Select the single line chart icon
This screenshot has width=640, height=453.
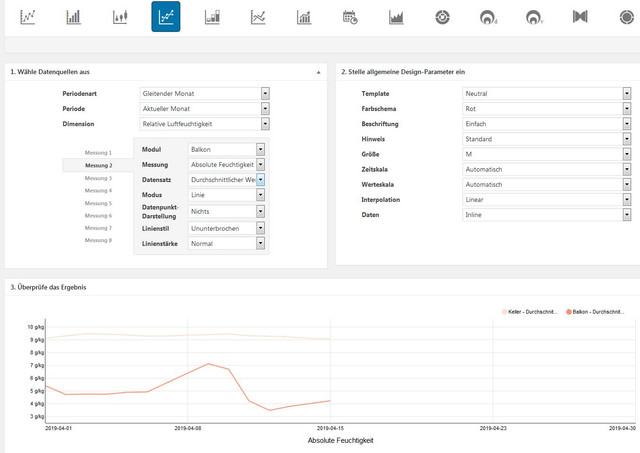pos(28,17)
